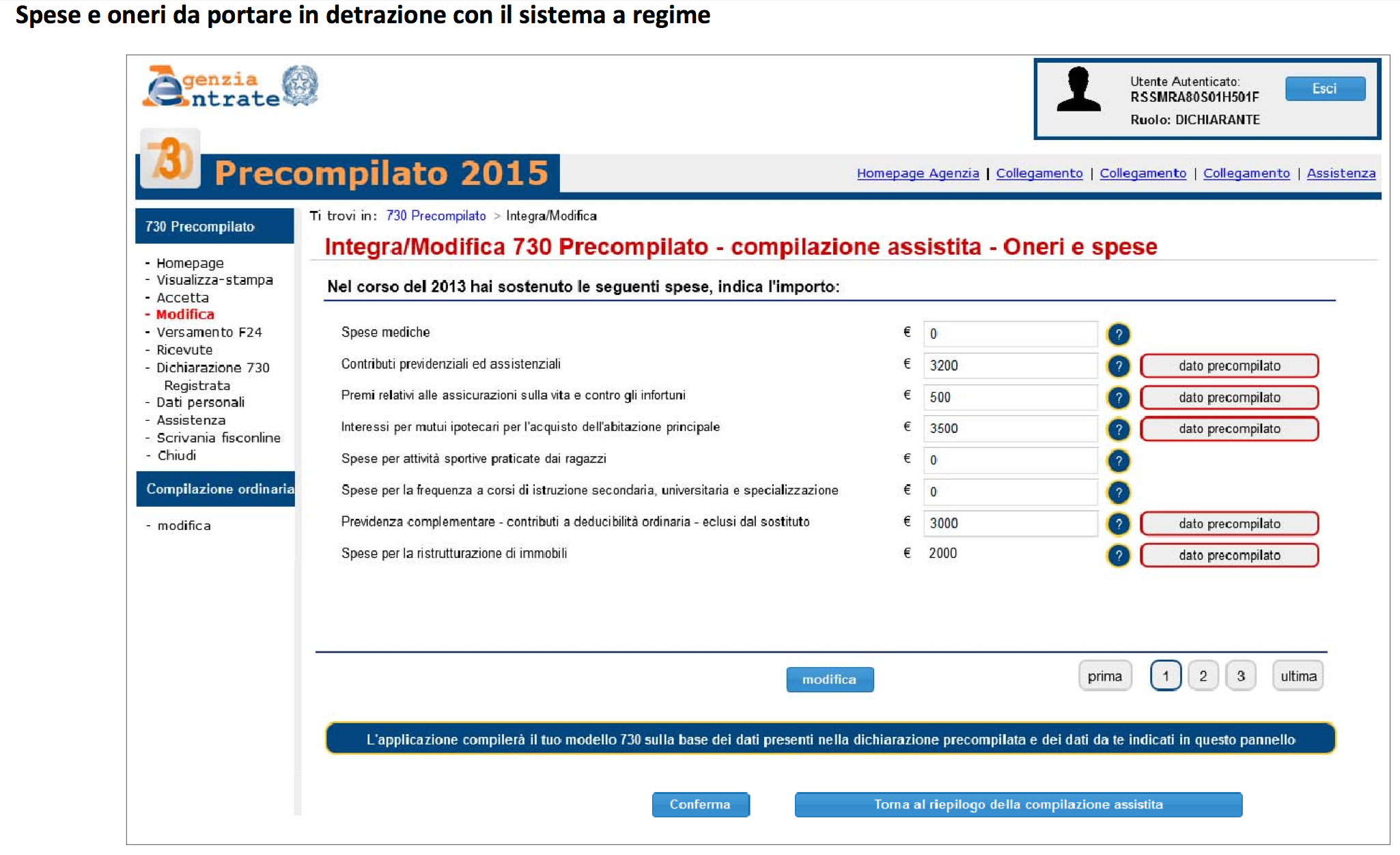Click dato precompilato beside Contributi previdenziali

pos(1229,366)
